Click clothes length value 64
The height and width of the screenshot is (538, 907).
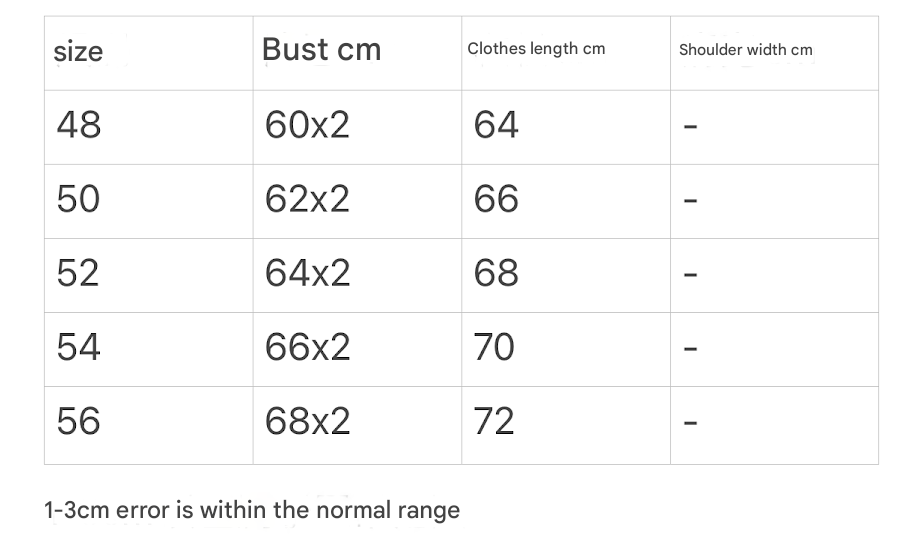click(496, 125)
